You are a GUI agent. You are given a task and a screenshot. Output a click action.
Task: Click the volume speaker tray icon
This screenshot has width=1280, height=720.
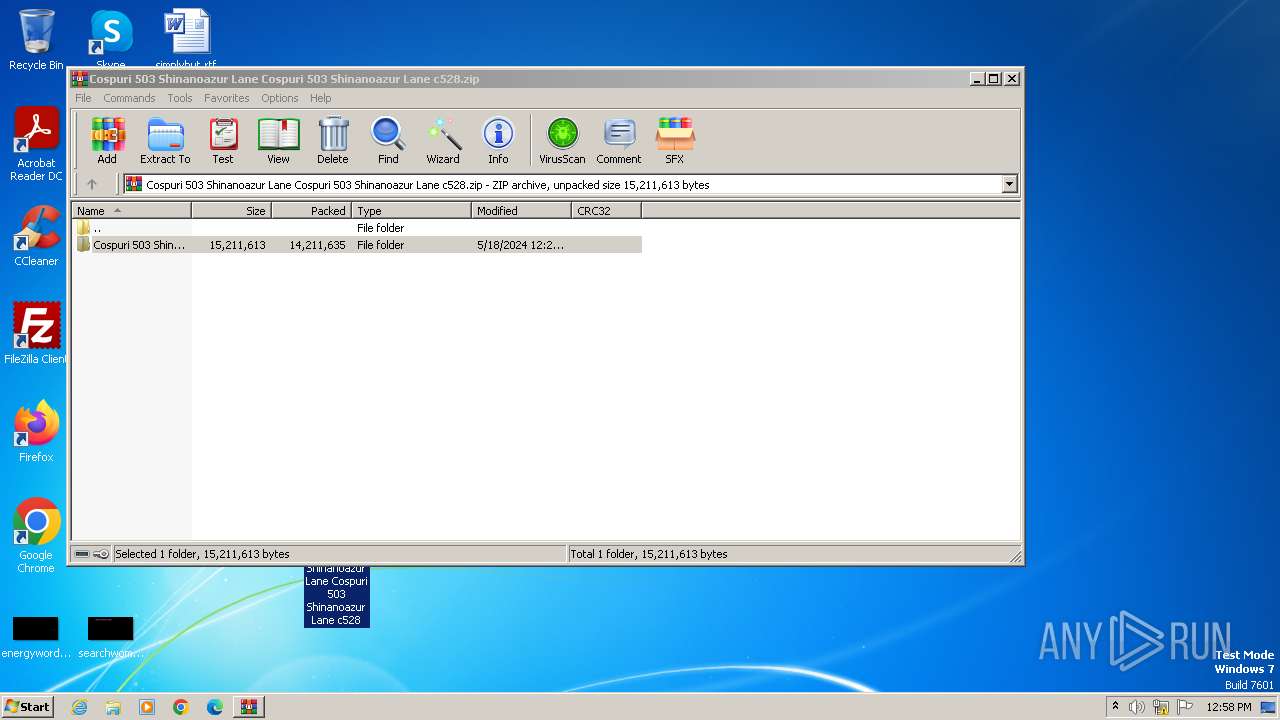pyautogui.click(x=1136, y=707)
